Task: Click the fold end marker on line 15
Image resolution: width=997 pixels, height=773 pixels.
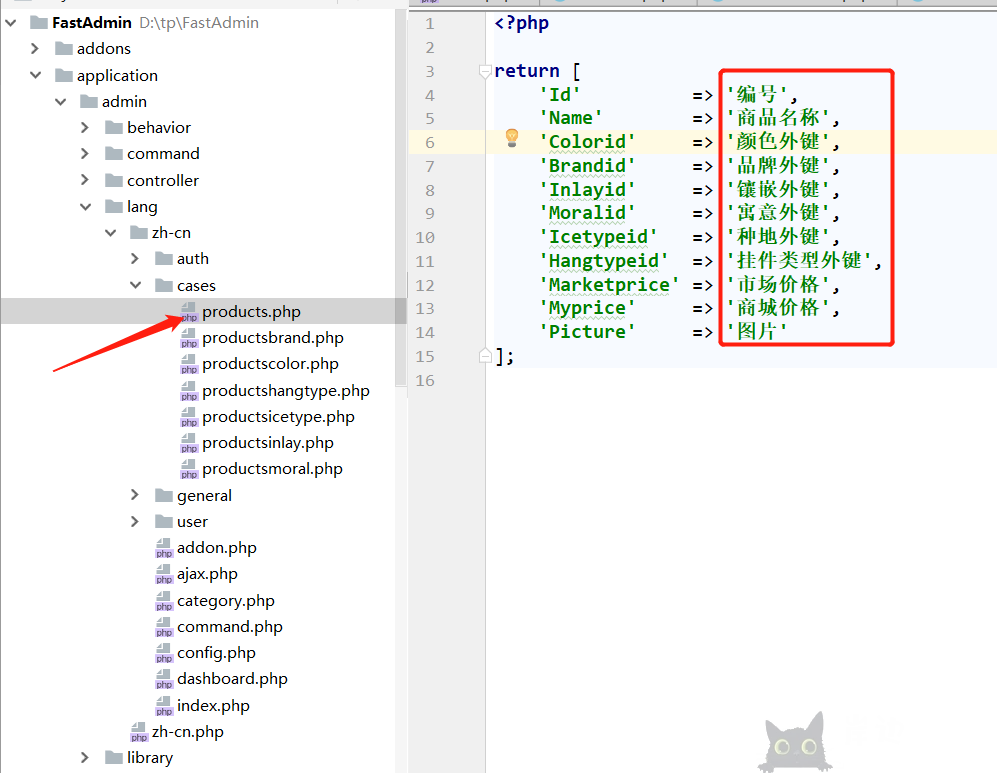Action: 486,356
